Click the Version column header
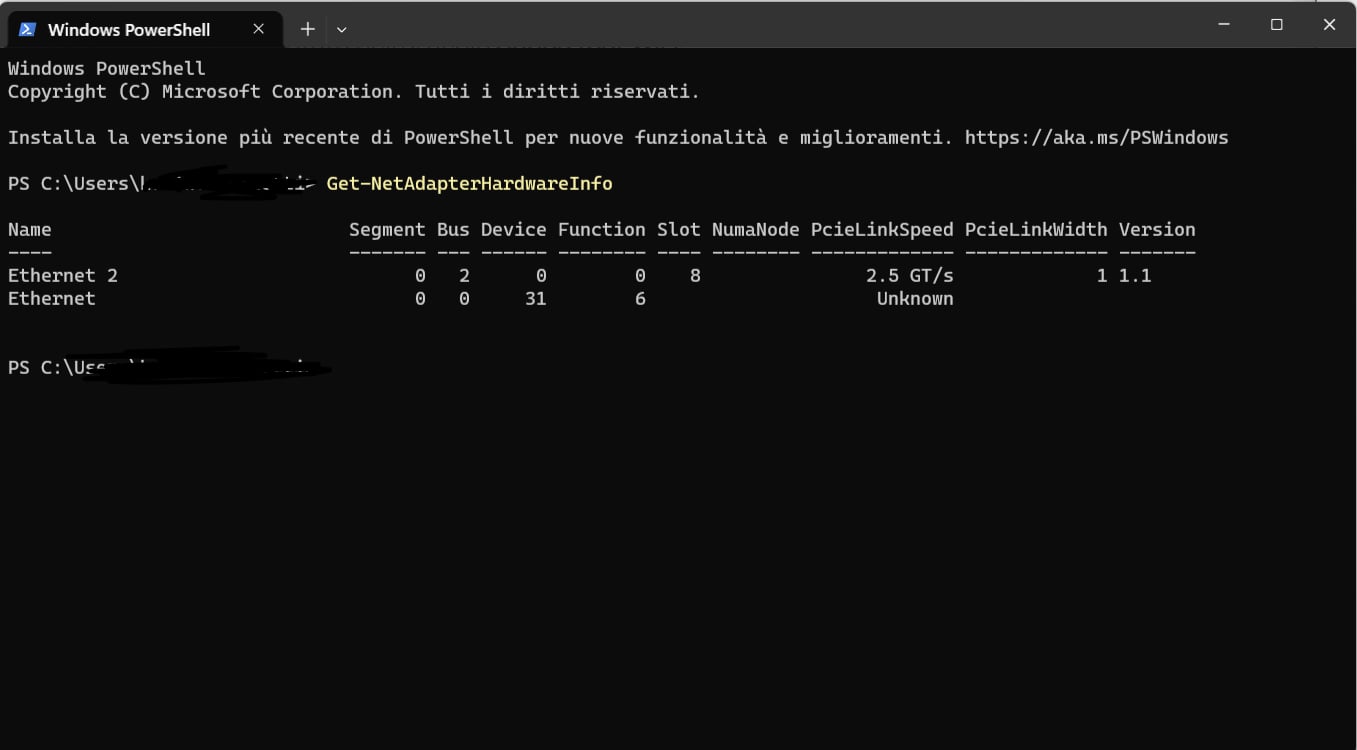 [1157, 230]
